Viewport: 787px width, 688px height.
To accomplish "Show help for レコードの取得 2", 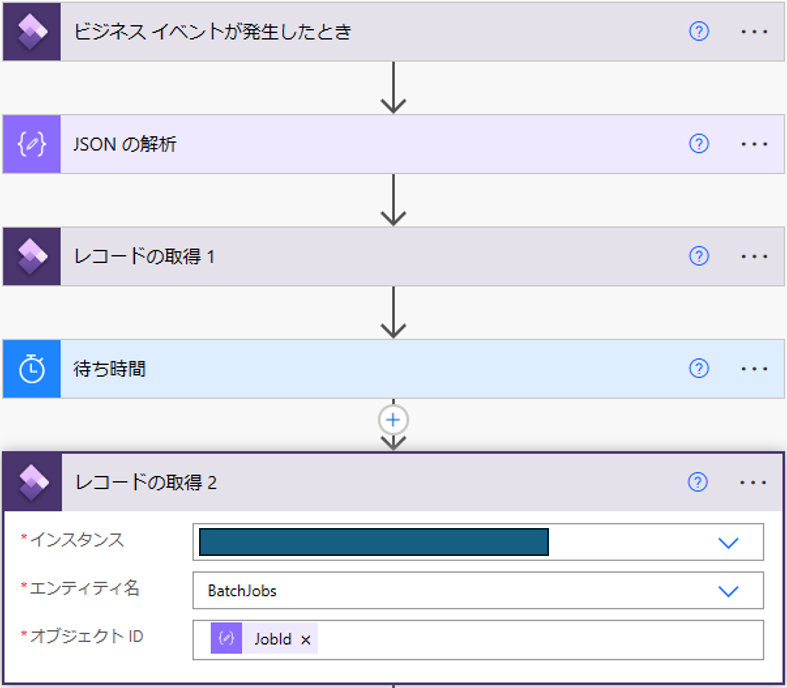I will pos(698,482).
